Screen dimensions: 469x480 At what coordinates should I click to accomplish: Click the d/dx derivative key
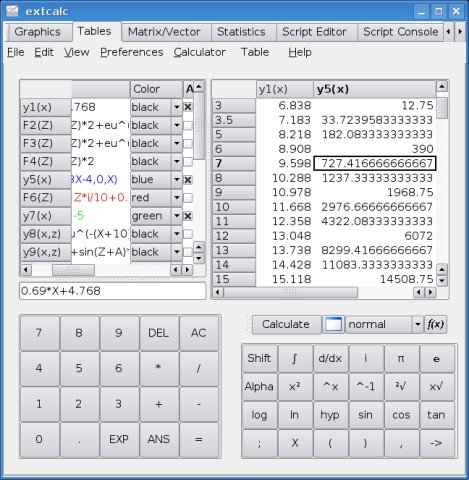click(x=330, y=359)
